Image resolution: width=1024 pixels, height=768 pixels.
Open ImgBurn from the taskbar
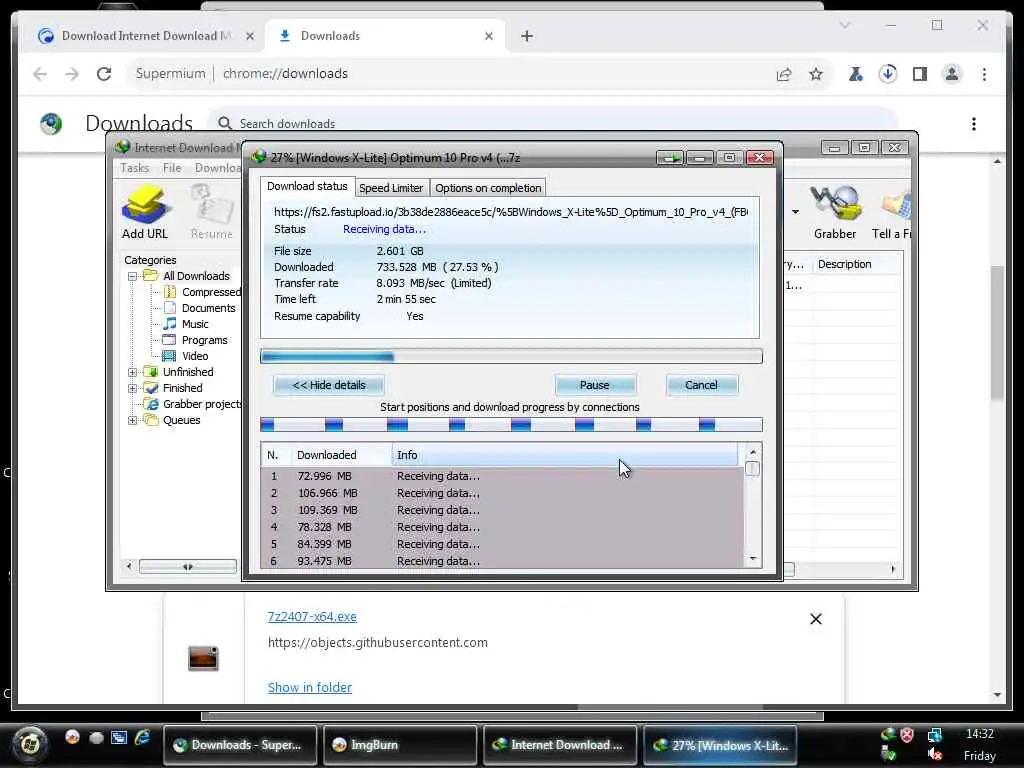400,744
